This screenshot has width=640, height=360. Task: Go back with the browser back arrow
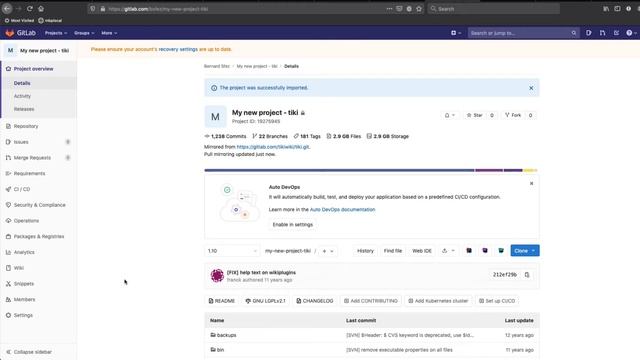[7, 8]
